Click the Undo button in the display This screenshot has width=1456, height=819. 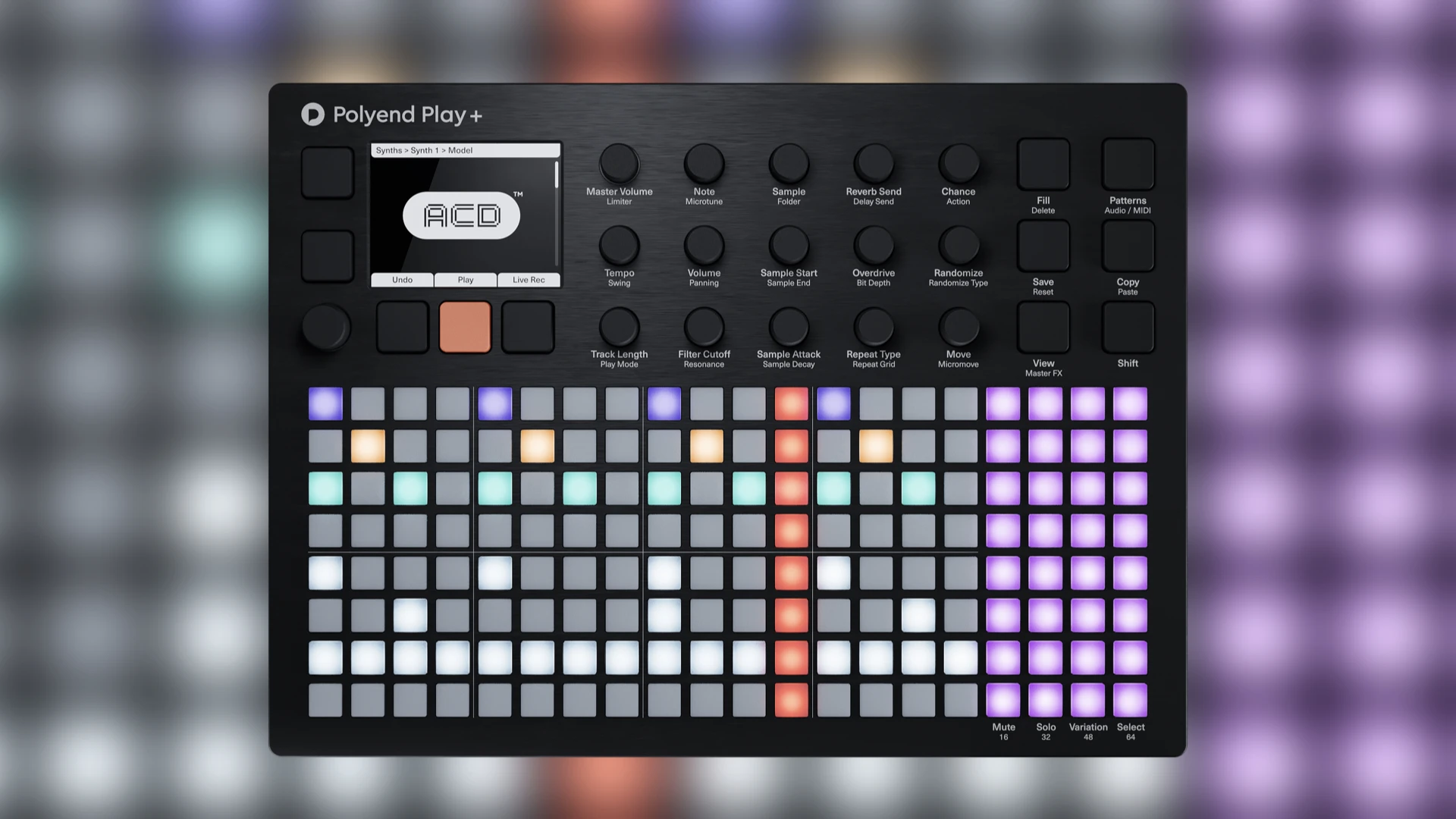(x=402, y=279)
